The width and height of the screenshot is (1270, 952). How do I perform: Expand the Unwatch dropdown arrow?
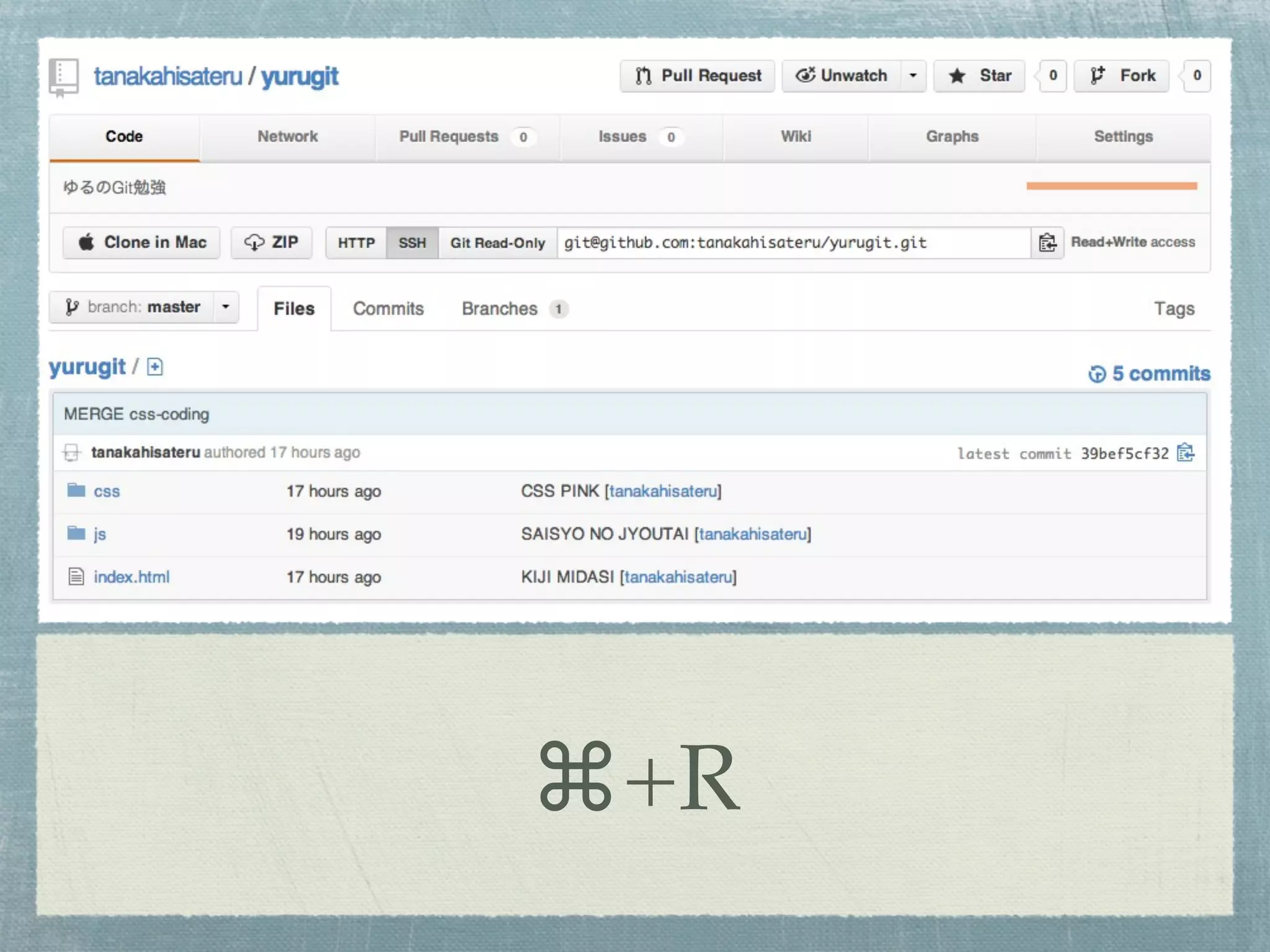point(913,76)
